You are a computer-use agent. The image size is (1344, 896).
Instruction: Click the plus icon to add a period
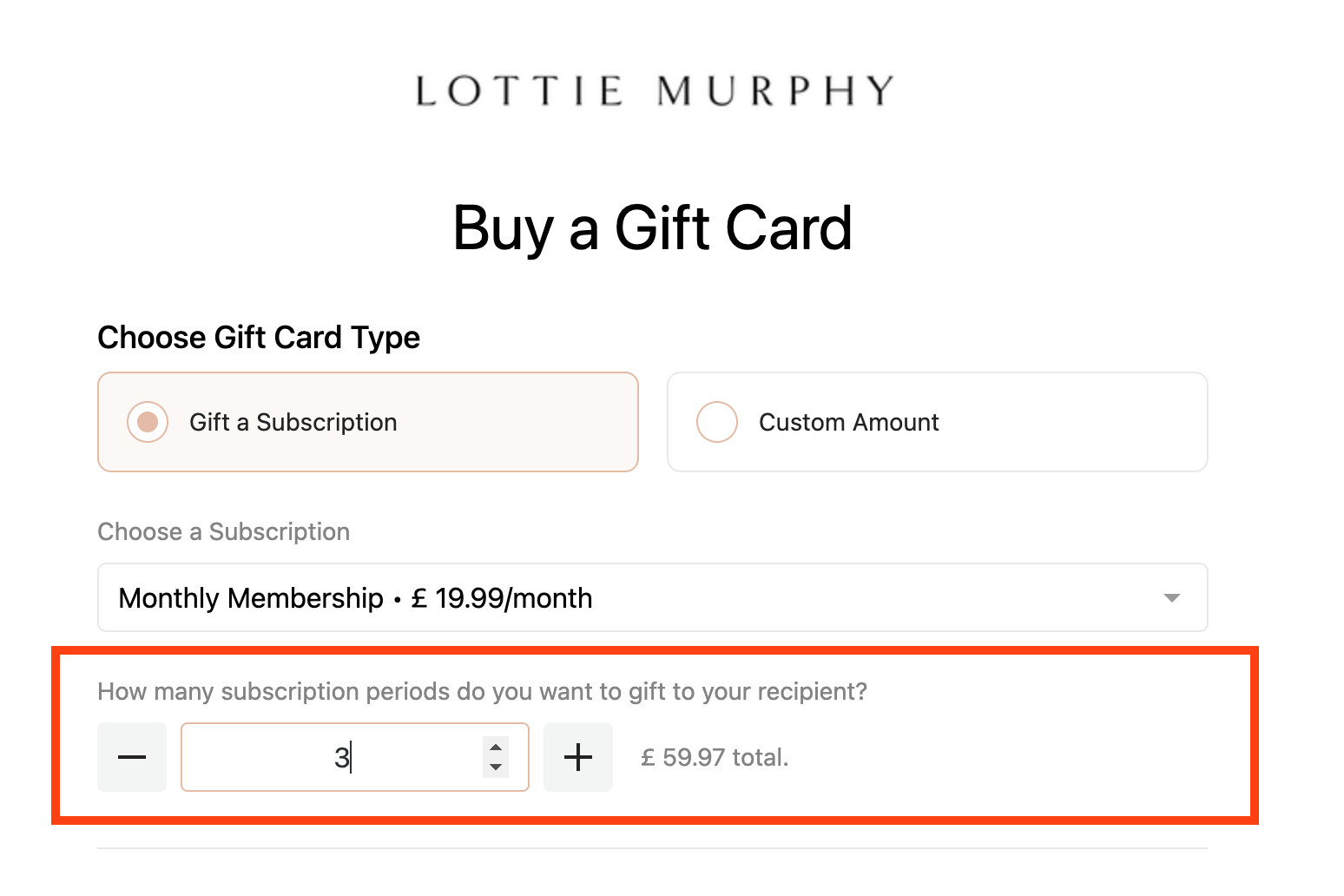(577, 757)
